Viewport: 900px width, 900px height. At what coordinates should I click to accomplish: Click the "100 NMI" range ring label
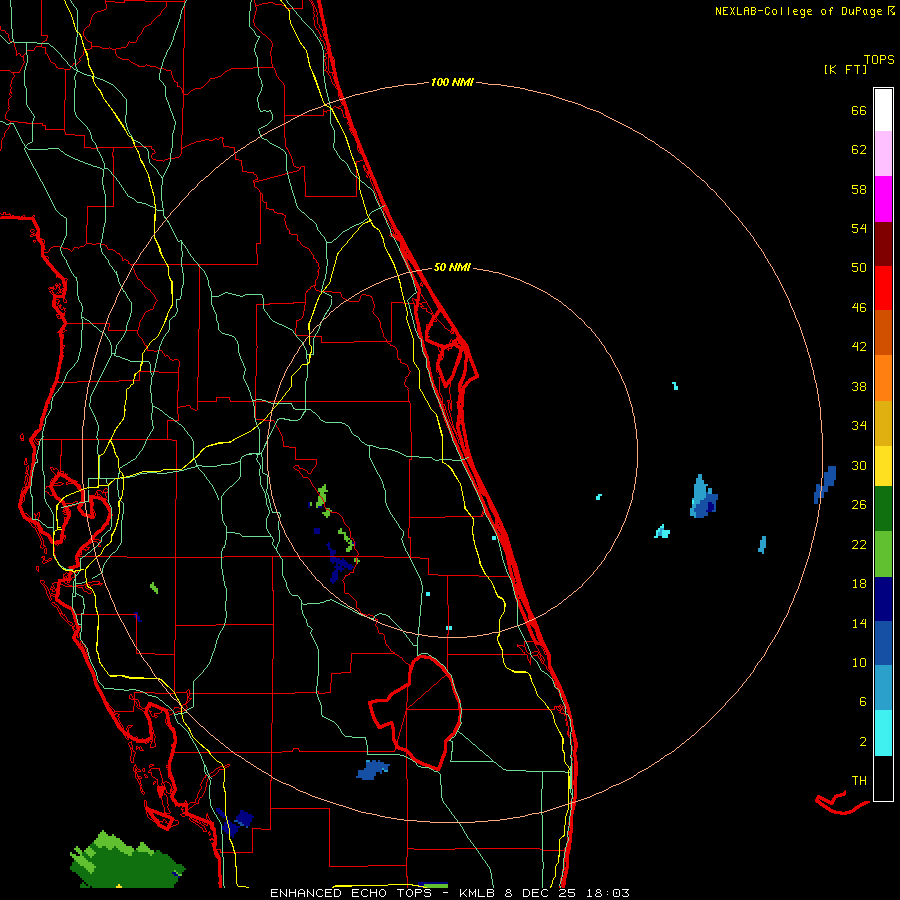pyautogui.click(x=452, y=82)
